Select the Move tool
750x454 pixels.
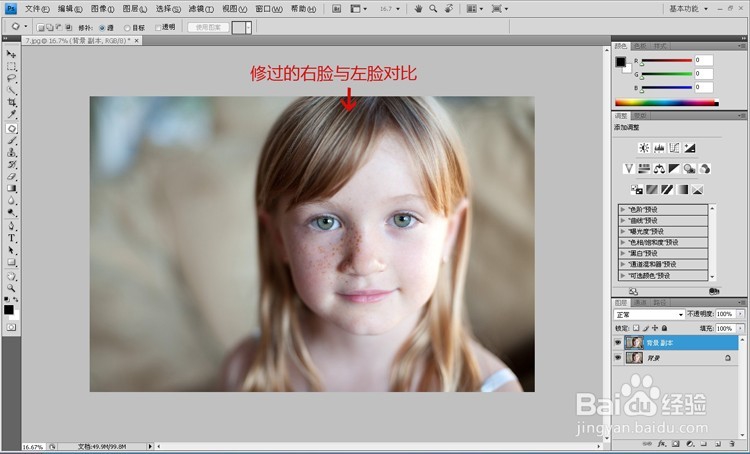pyautogui.click(x=11, y=54)
